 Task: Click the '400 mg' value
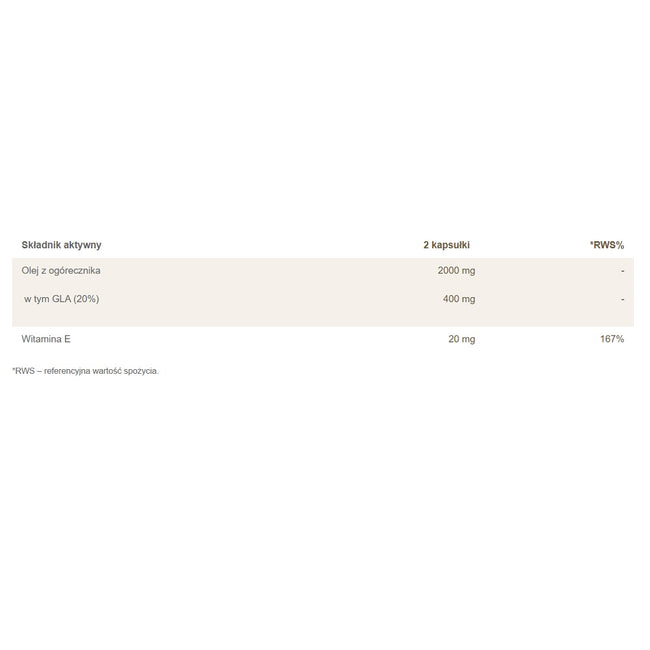click(459, 299)
